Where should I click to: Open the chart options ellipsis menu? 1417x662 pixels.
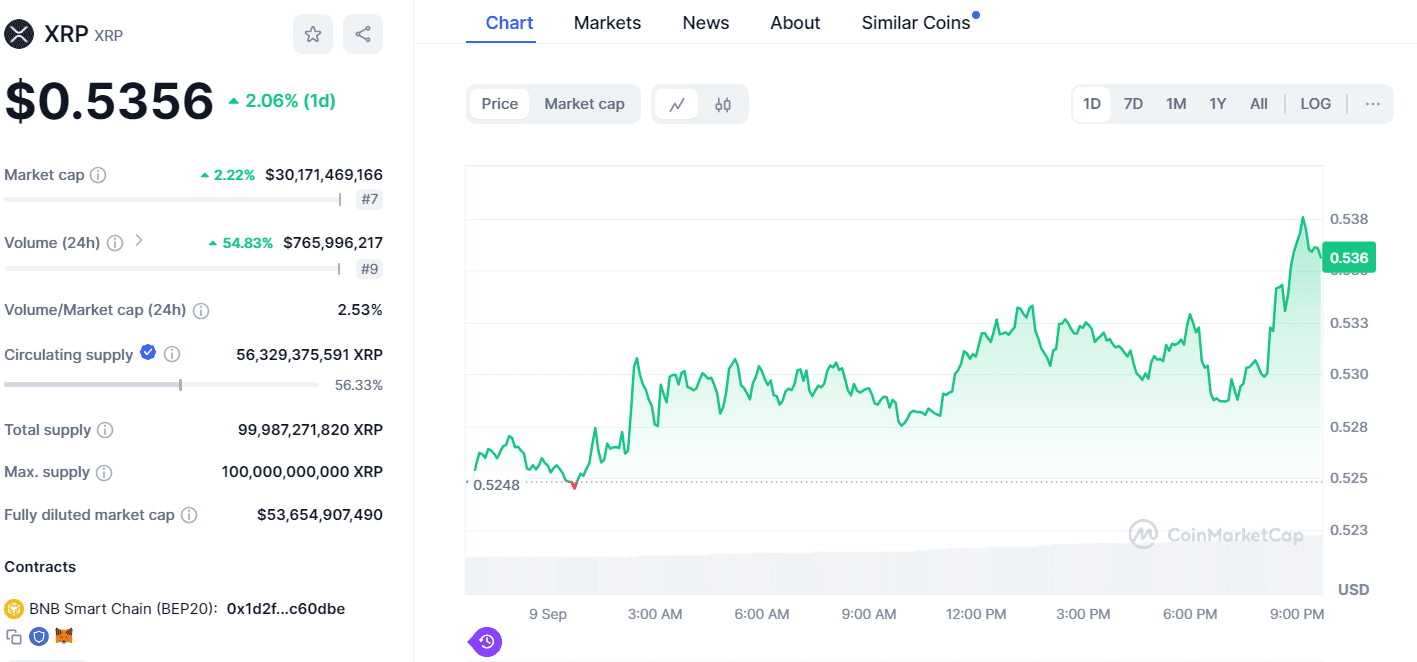tap(1373, 103)
